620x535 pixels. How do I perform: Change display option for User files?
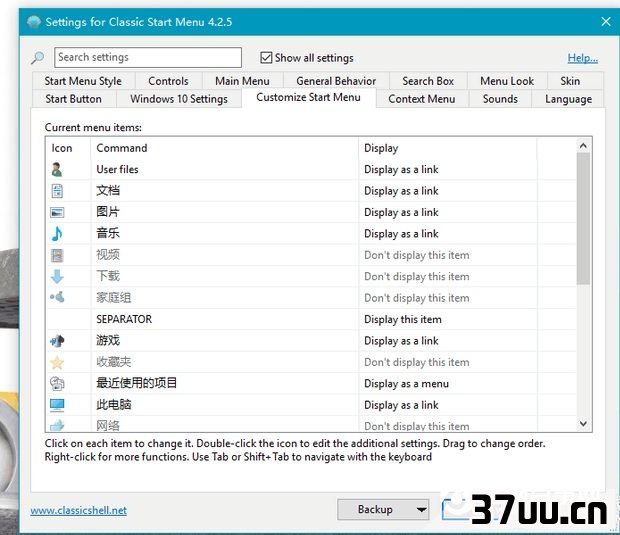tap(401, 170)
